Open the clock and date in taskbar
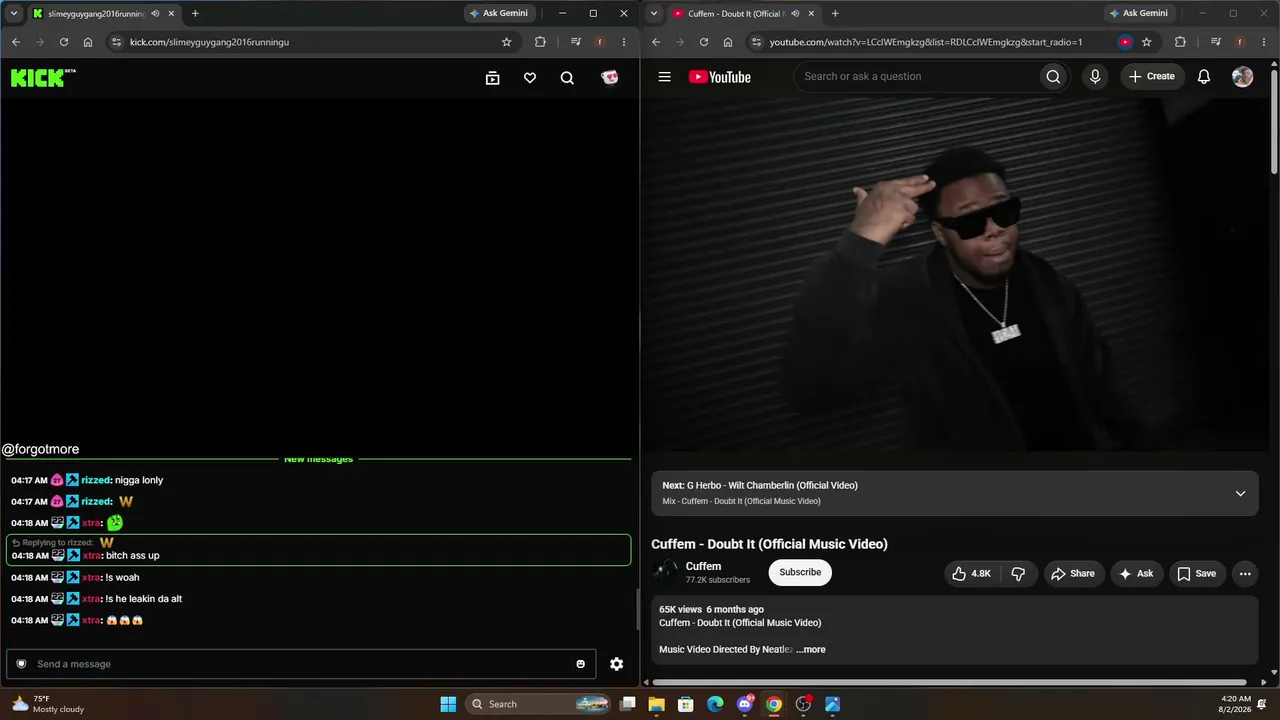This screenshot has height=720, width=1280. click(1235, 704)
